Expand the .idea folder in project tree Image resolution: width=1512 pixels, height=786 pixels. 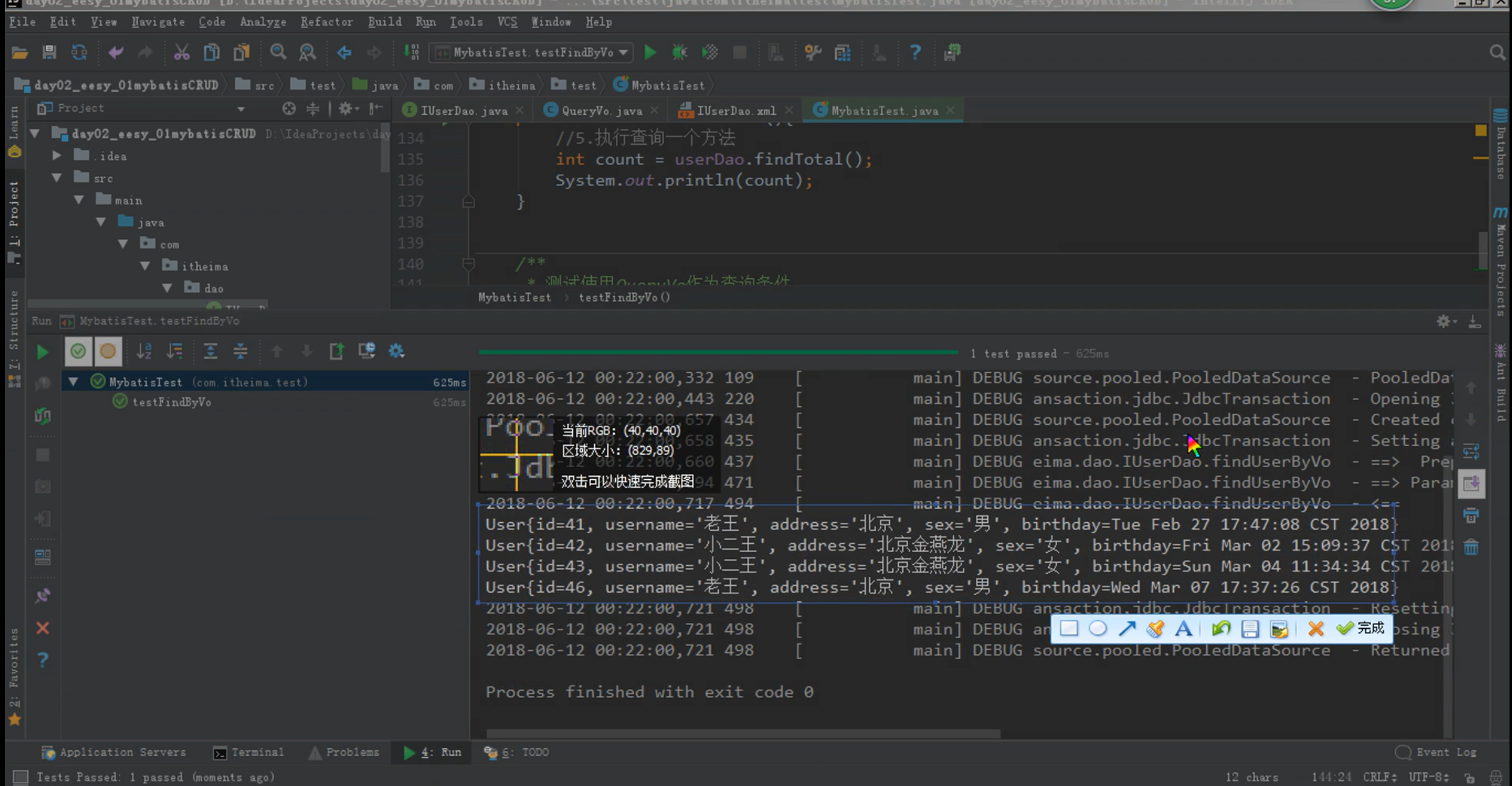57,155
